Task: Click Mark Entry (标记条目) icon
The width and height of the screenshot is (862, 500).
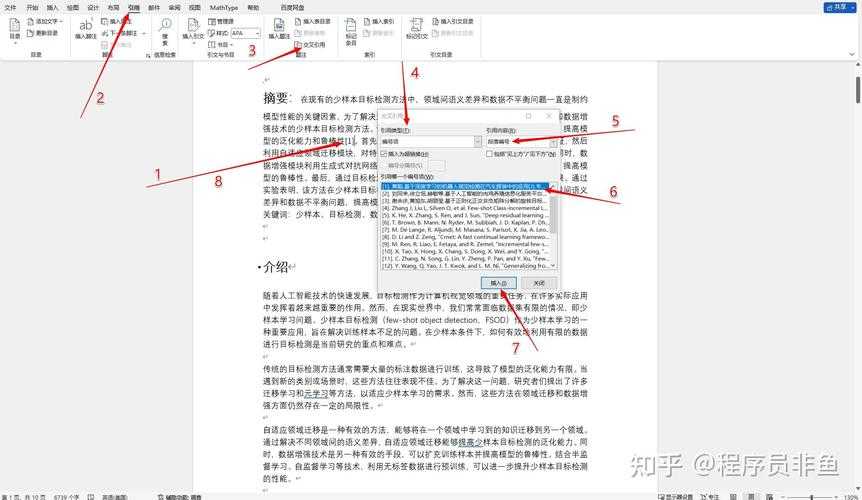Action: (x=351, y=31)
